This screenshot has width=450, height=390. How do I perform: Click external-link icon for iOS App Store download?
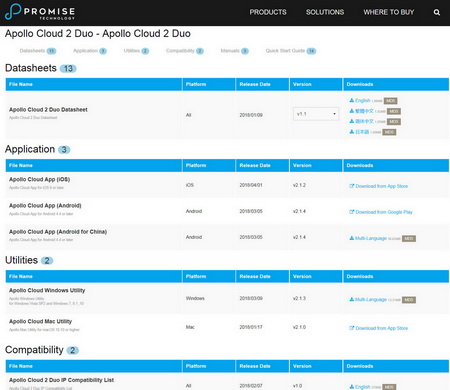tap(351, 186)
